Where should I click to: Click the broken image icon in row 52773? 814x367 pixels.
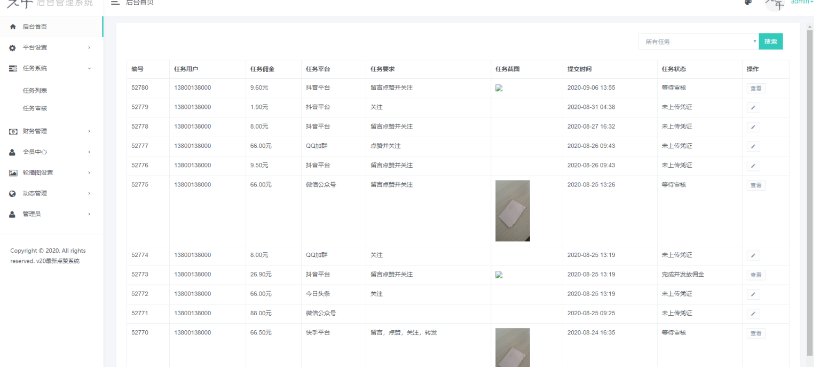coord(499,275)
